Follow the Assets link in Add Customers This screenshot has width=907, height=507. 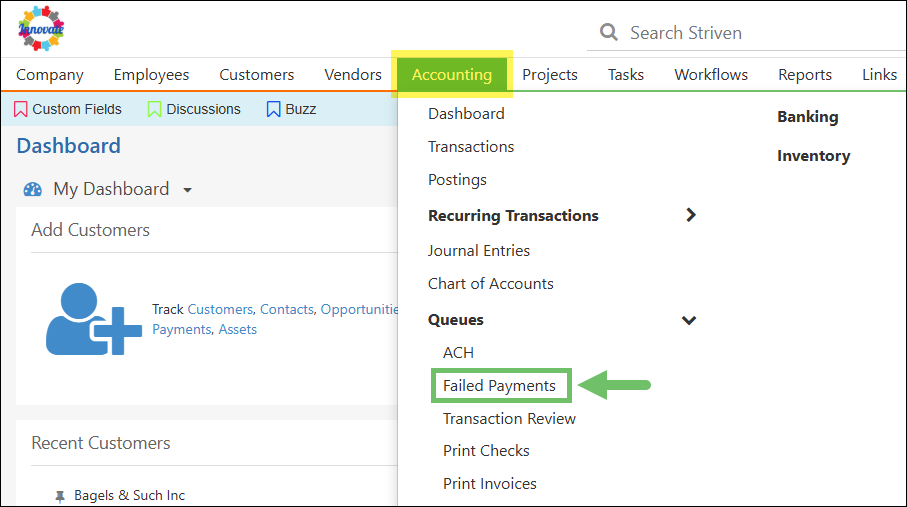click(x=237, y=329)
